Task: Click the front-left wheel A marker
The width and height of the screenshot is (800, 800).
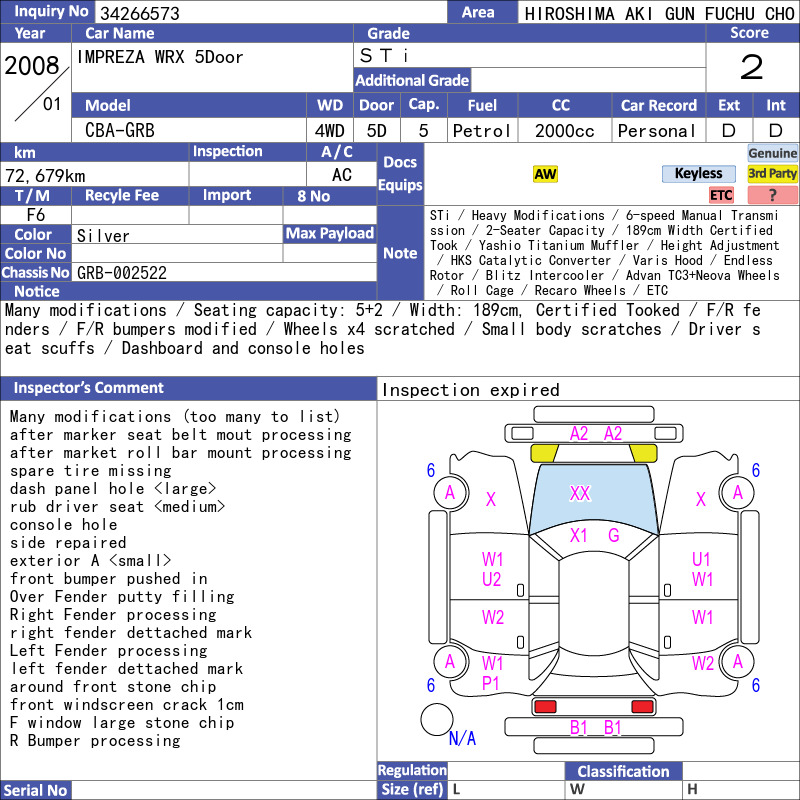Action: coord(450,493)
